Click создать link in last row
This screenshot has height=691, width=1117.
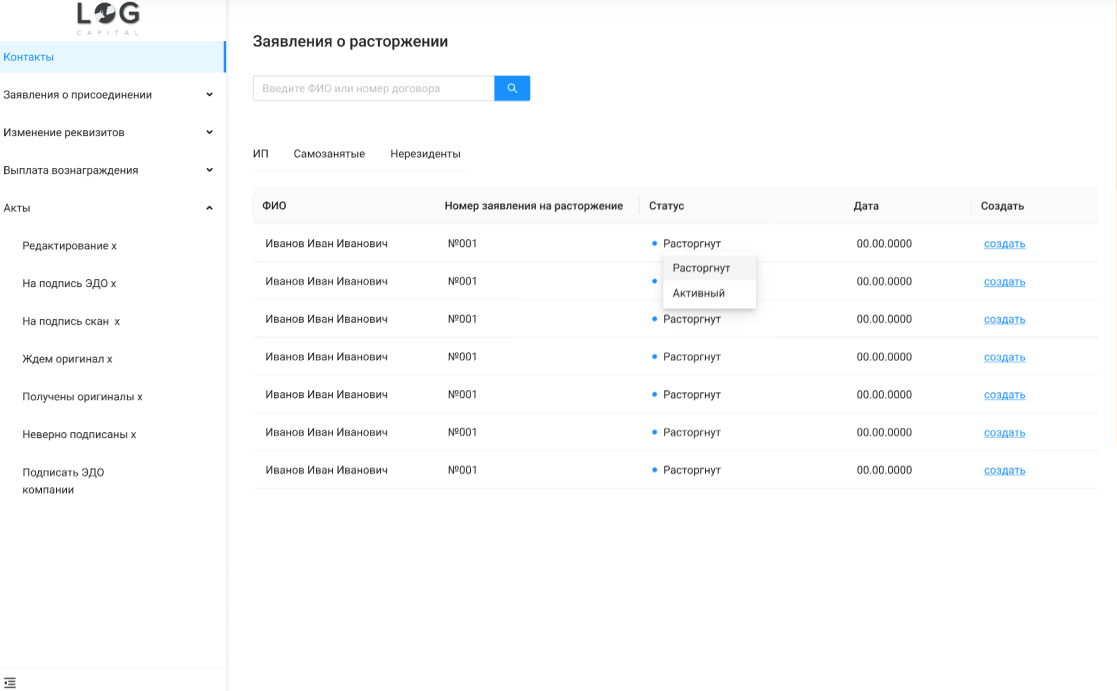1004,470
